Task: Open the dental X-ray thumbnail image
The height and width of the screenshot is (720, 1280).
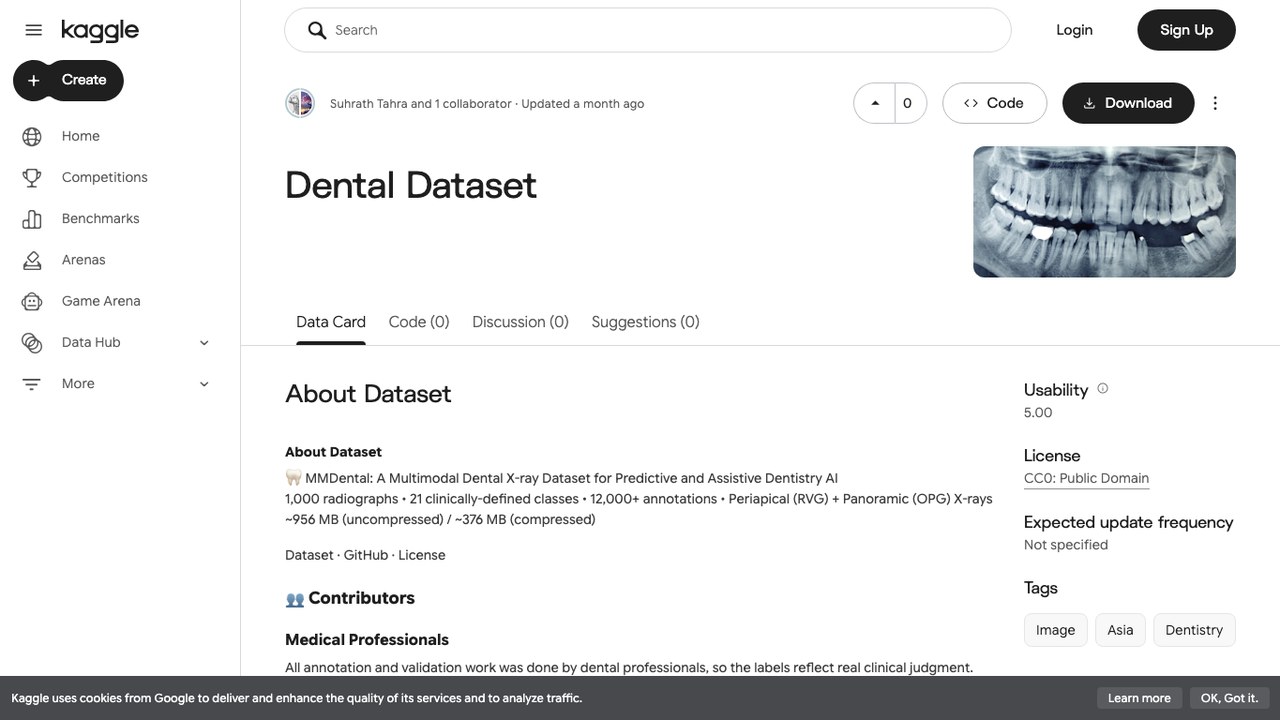Action: coord(1104,212)
